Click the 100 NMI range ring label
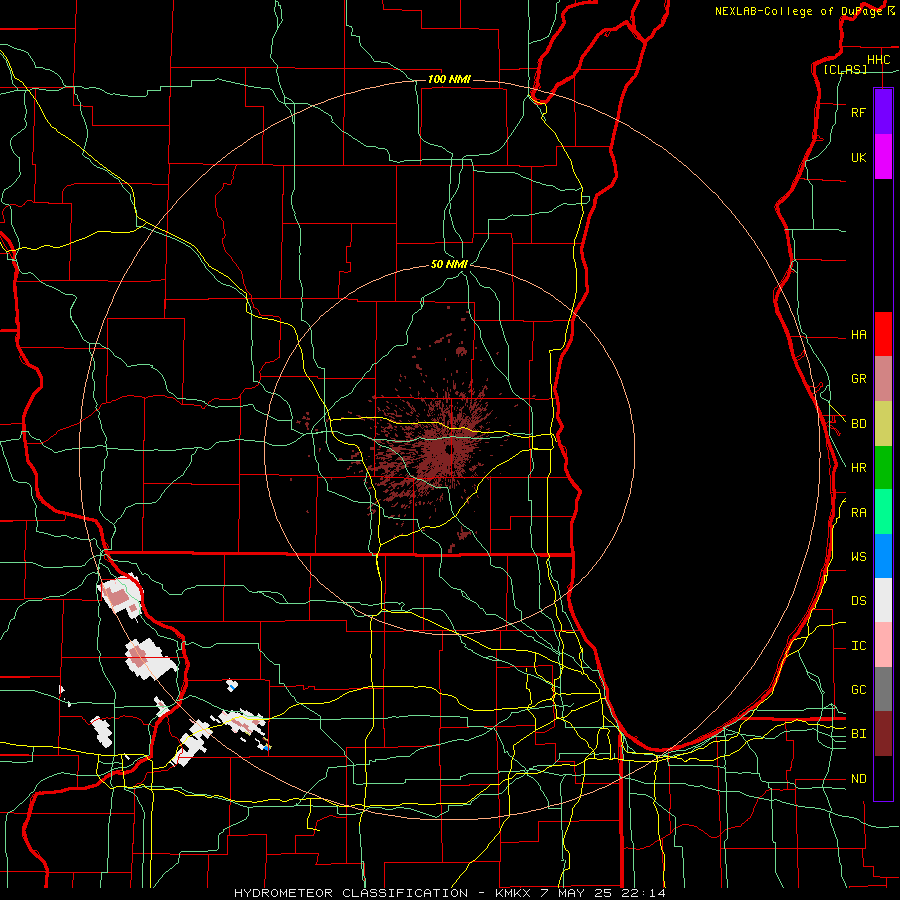The image size is (900, 900). click(449, 79)
